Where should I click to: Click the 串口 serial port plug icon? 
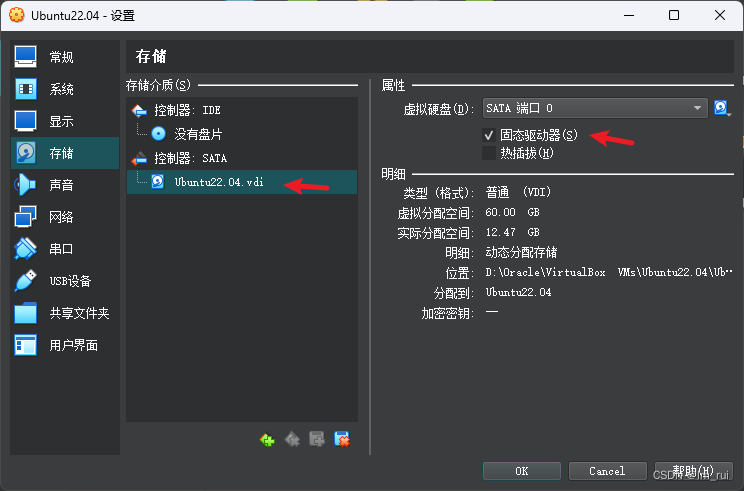tap(26, 249)
